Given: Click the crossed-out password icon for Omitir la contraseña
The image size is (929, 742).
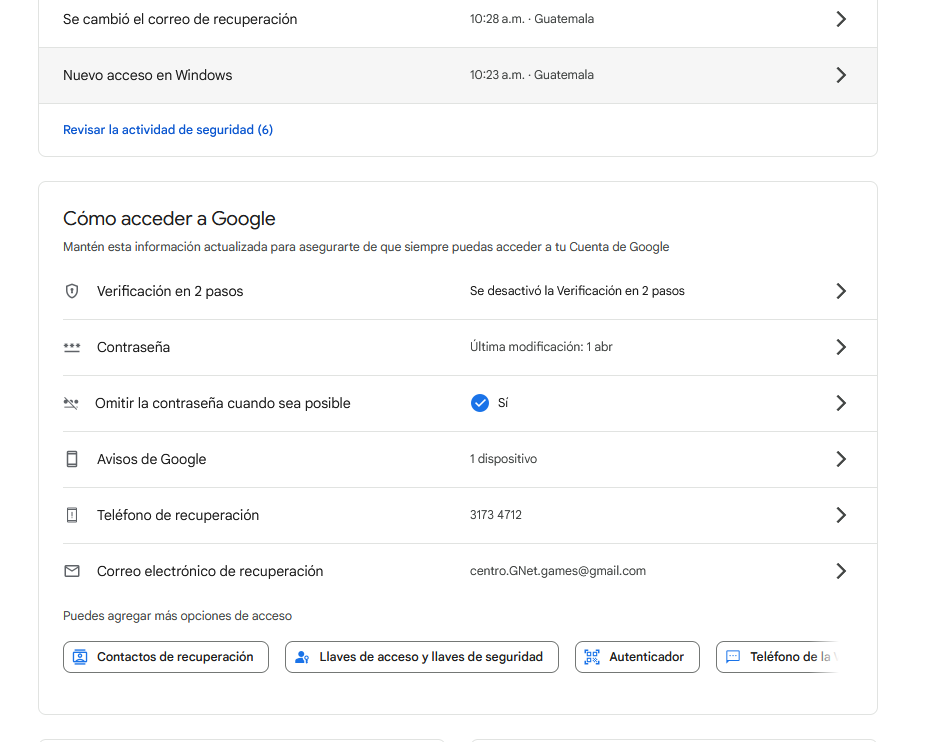Looking at the screenshot, I should tap(71, 403).
